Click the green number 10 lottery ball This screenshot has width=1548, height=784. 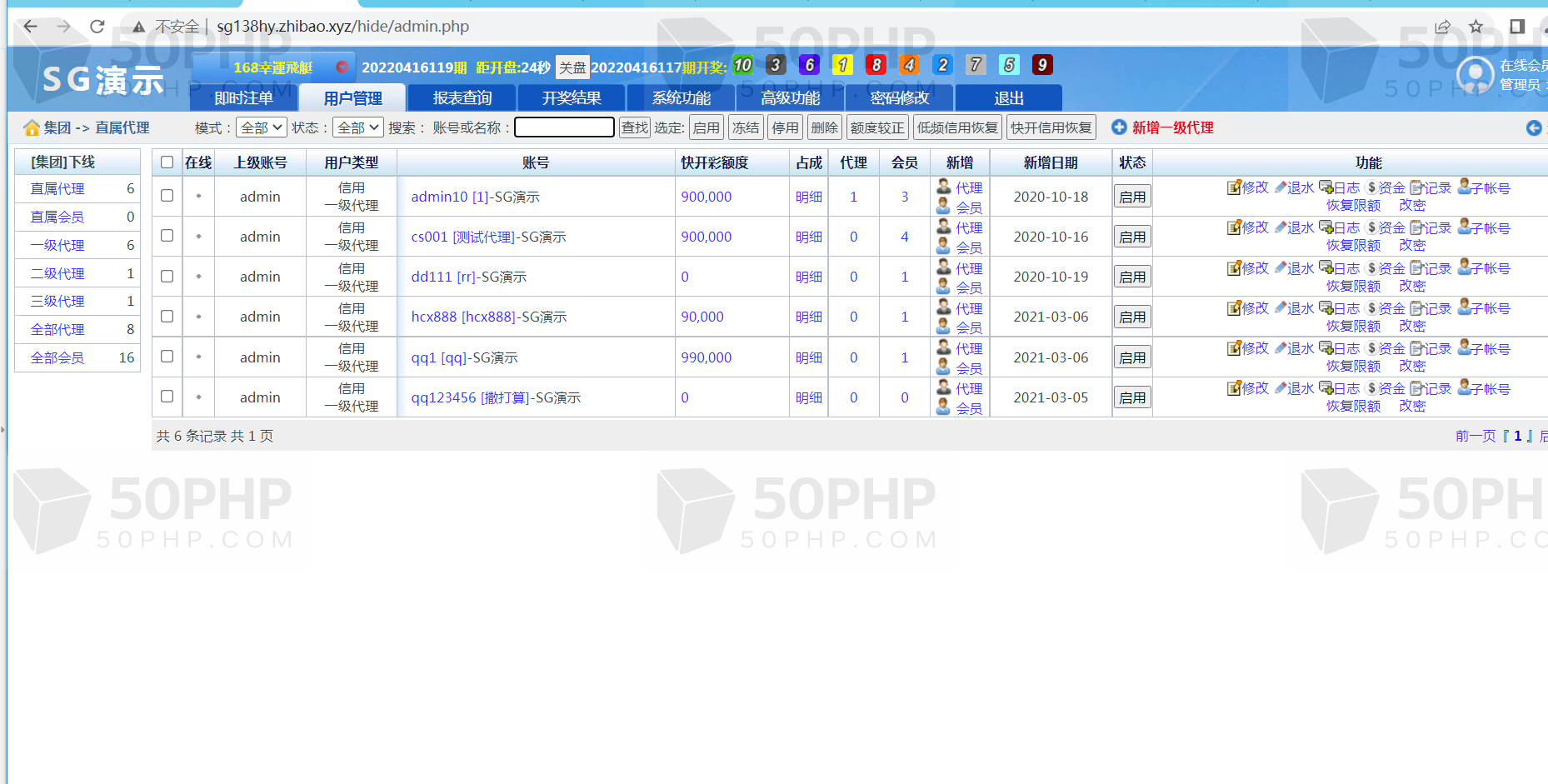tap(742, 65)
